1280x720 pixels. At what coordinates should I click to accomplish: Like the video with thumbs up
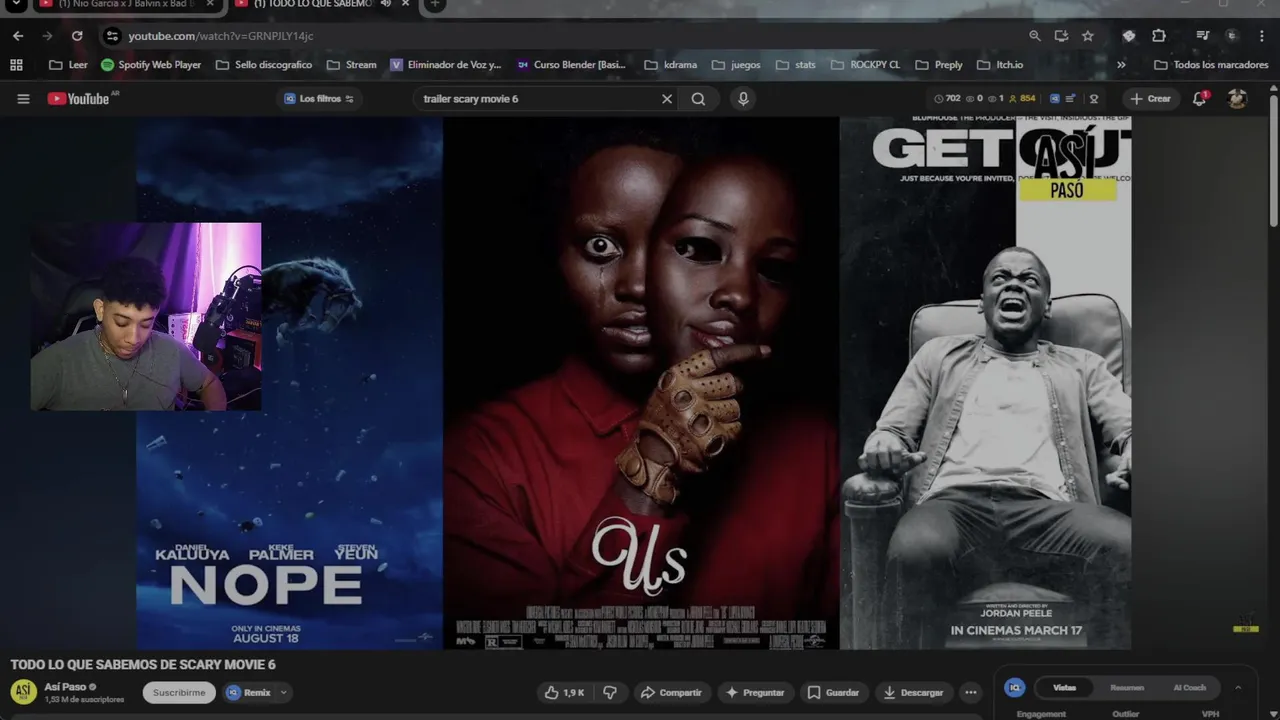[x=563, y=692]
